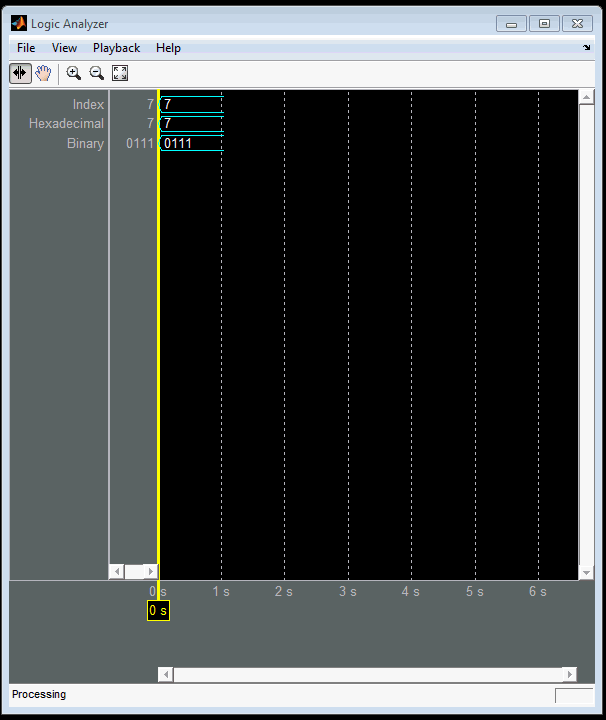606x720 pixels.
Task: Open the Help menu
Action: [x=168, y=48]
